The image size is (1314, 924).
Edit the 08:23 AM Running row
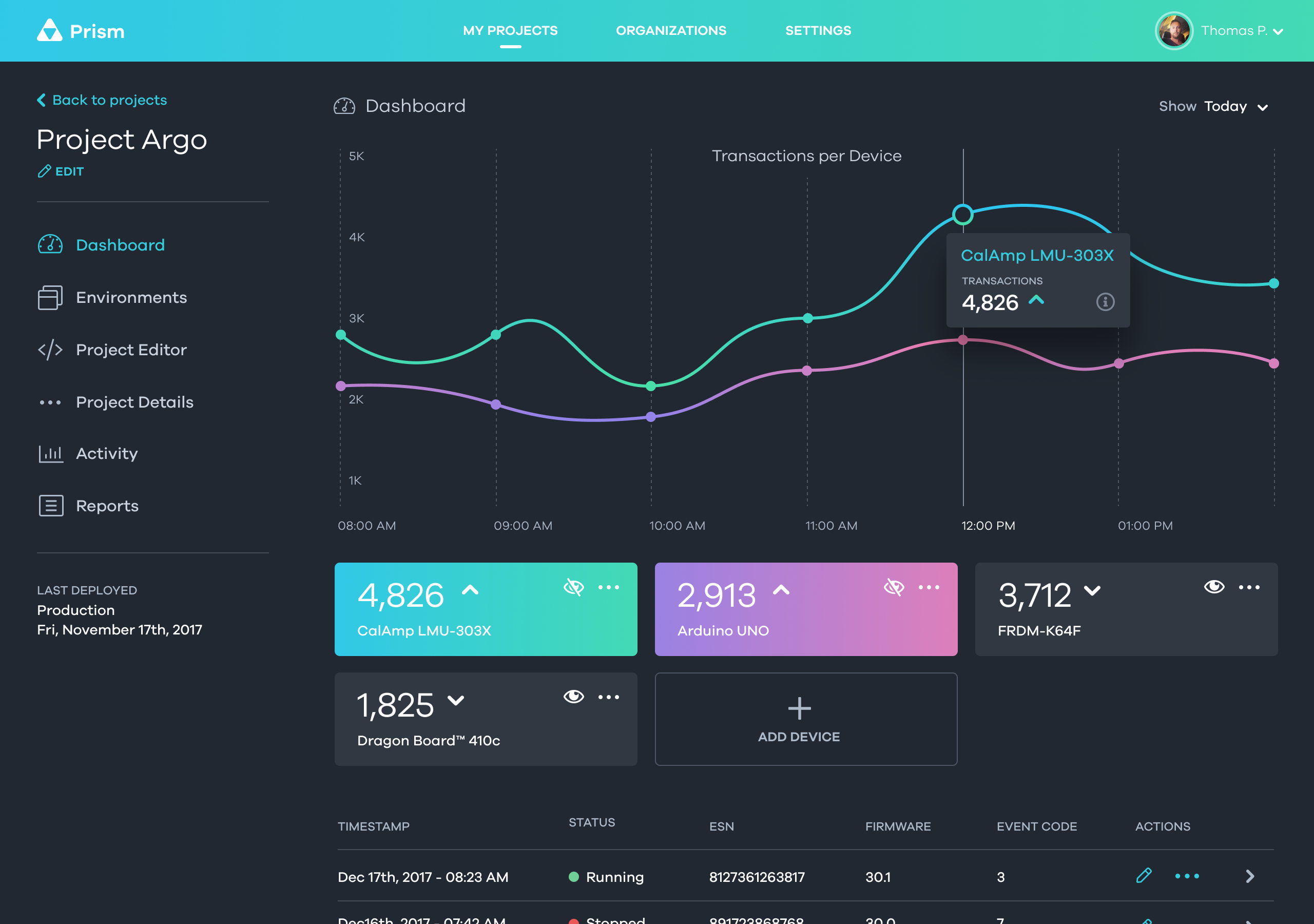[1143, 875]
